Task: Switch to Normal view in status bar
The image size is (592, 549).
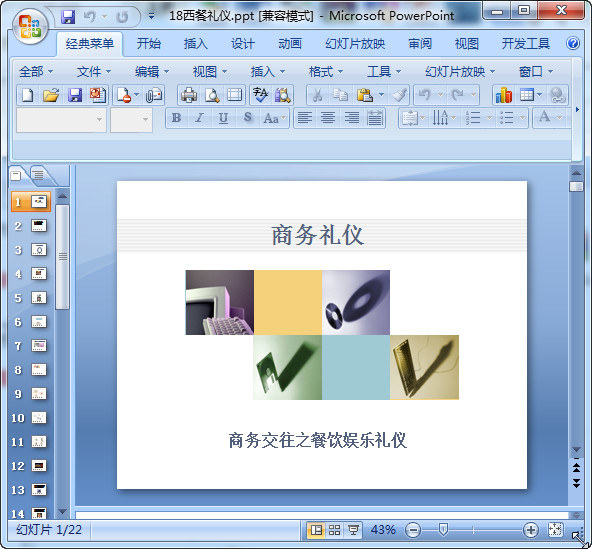Action: [316, 530]
